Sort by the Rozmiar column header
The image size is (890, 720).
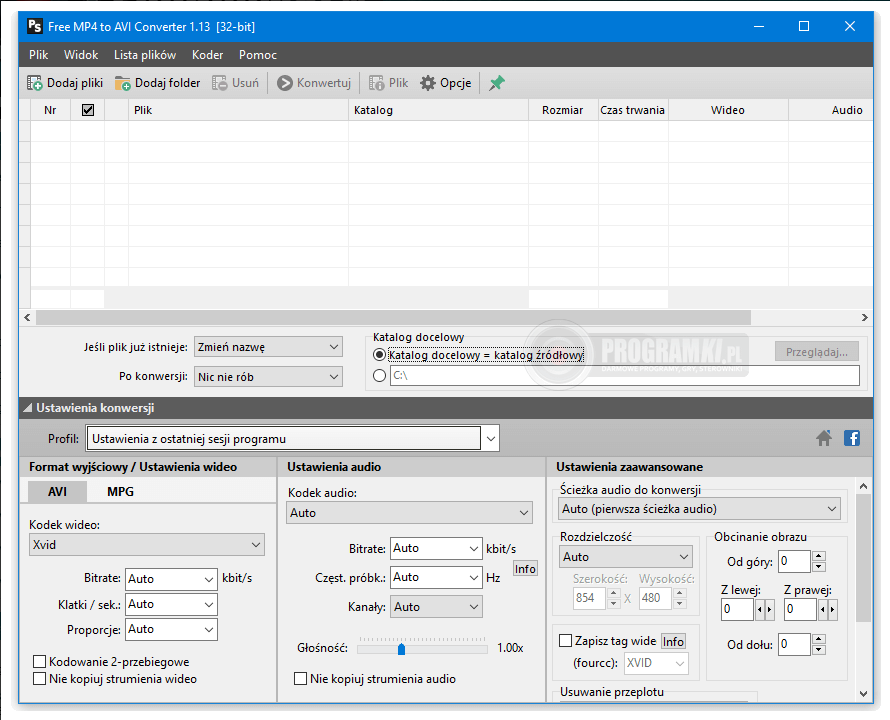coord(563,110)
